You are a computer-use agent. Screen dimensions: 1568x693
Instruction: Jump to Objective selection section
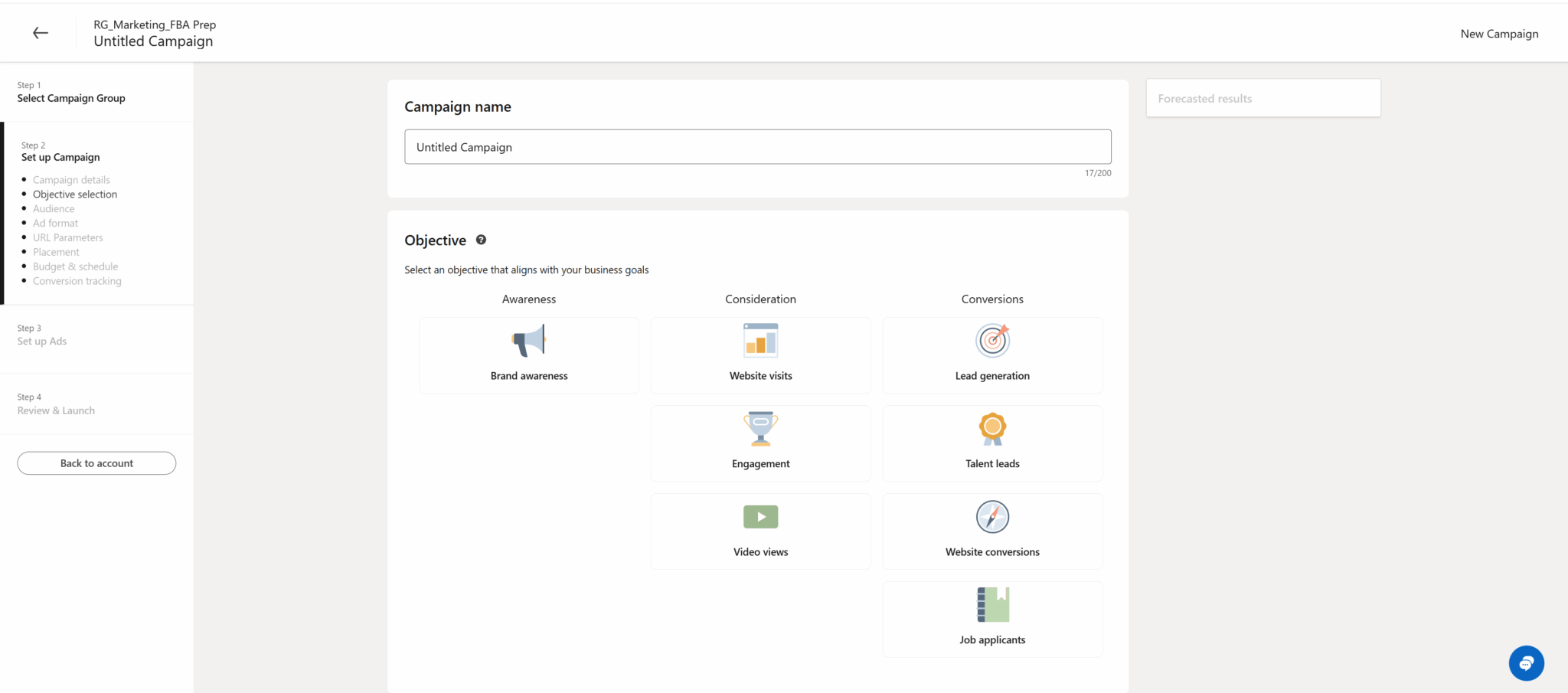point(75,194)
